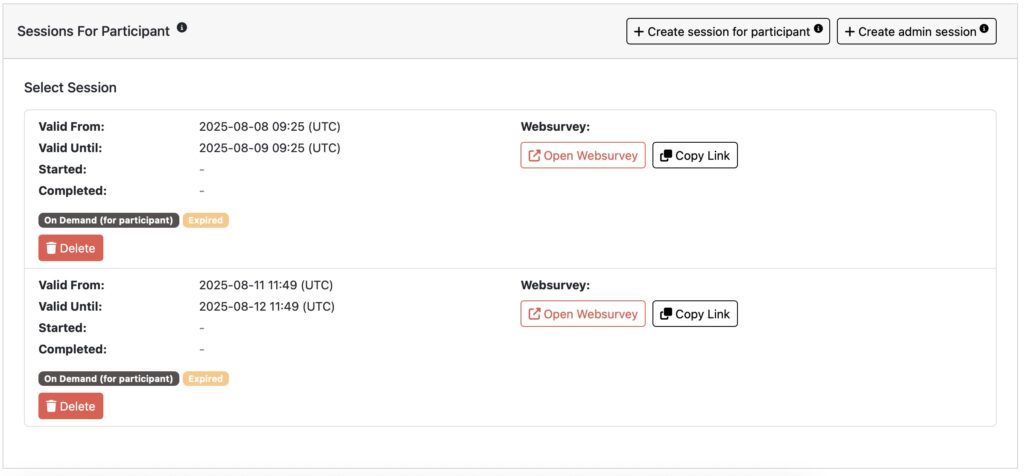The height and width of the screenshot is (476, 1024).
Task: Delete the session valid from 2025-08-11
Action: 71,406
